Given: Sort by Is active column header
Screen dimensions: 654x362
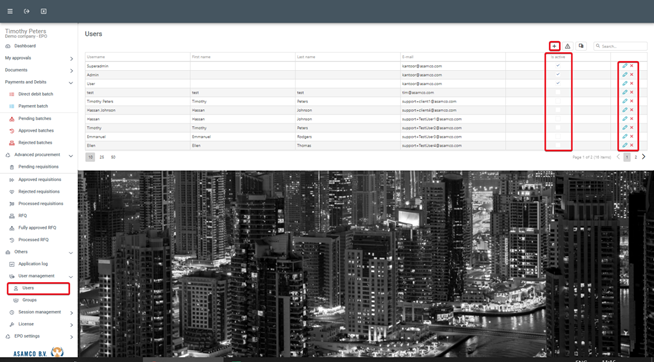Looking at the screenshot, I should coord(558,57).
